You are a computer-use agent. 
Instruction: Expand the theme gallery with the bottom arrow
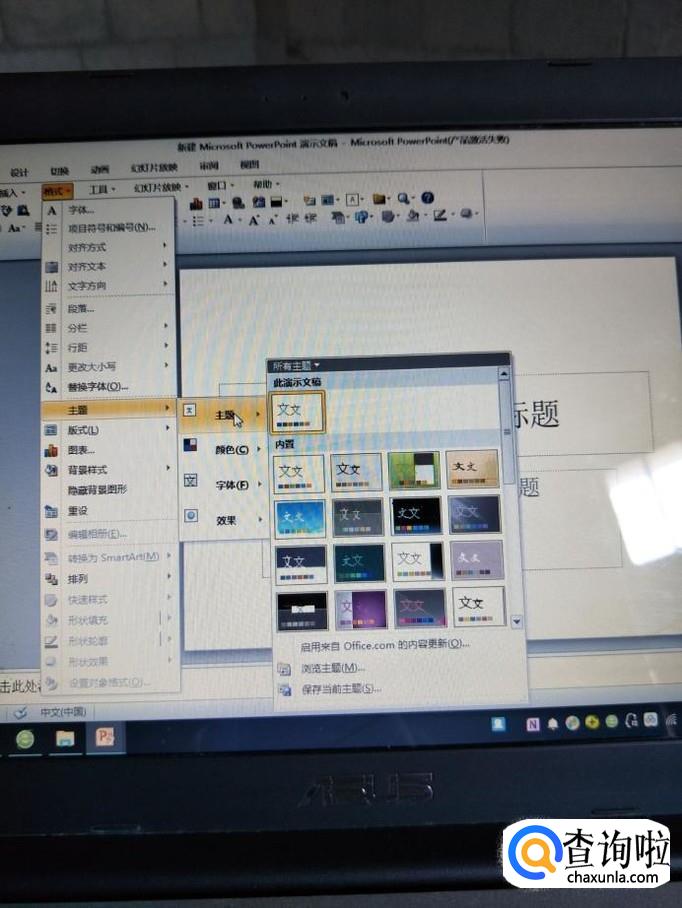tap(516, 622)
